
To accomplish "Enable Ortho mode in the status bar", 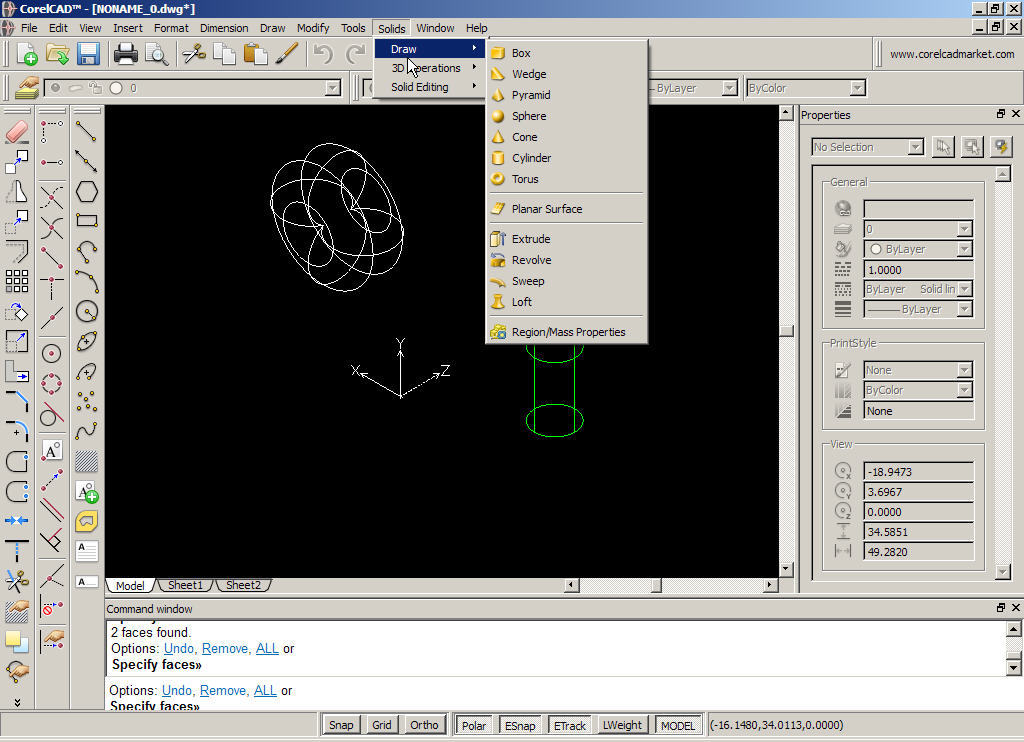I will pyautogui.click(x=423, y=725).
